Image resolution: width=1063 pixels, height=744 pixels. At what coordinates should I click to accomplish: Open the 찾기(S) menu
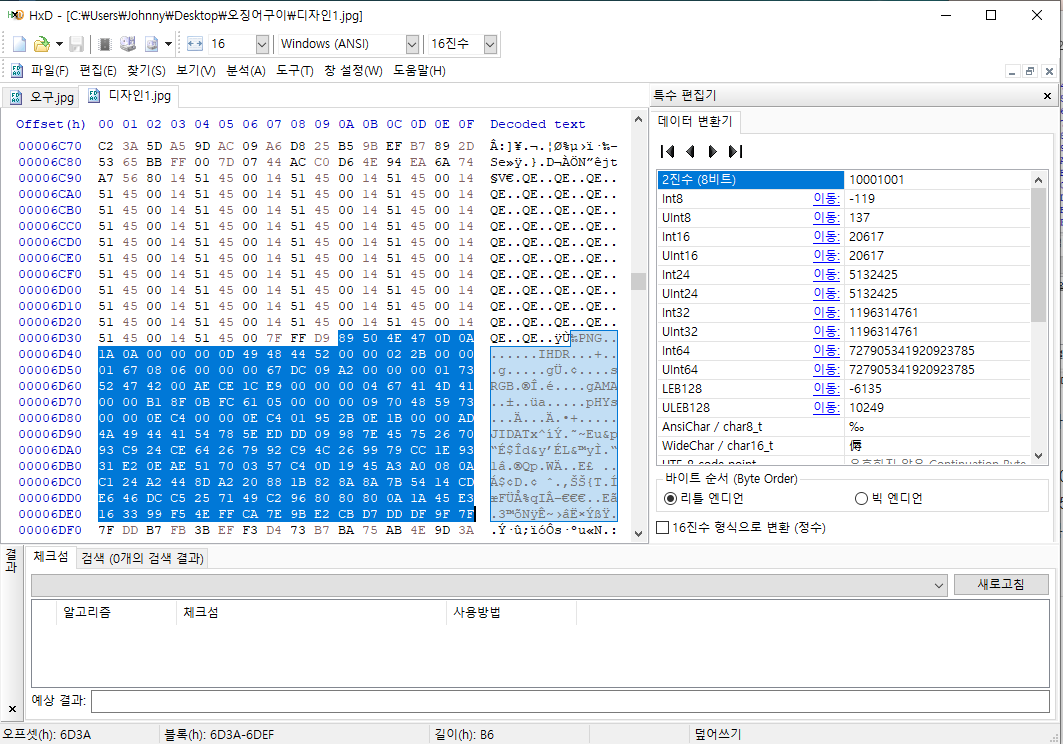(146, 71)
